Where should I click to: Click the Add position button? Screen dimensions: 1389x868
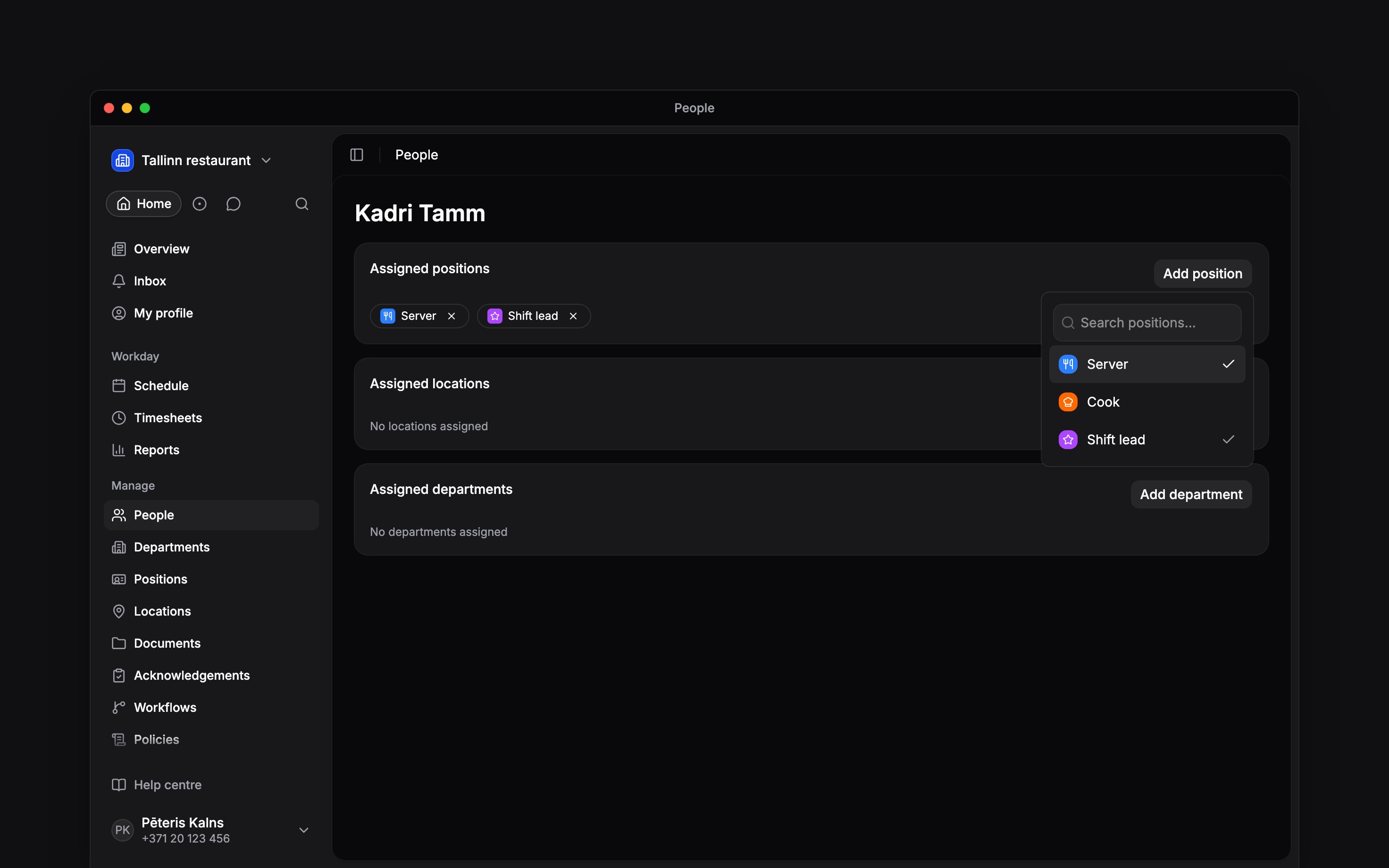tap(1203, 274)
